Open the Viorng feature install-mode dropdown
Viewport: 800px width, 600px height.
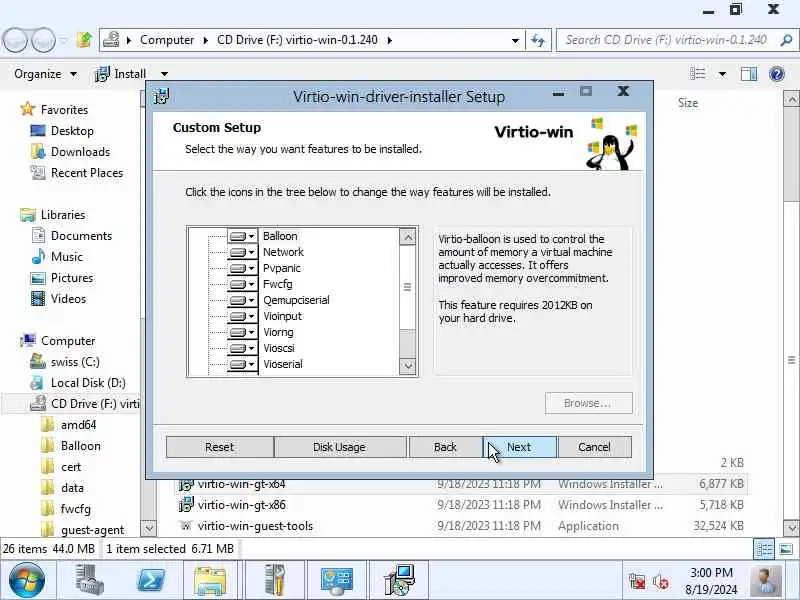click(x=242, y=332)
